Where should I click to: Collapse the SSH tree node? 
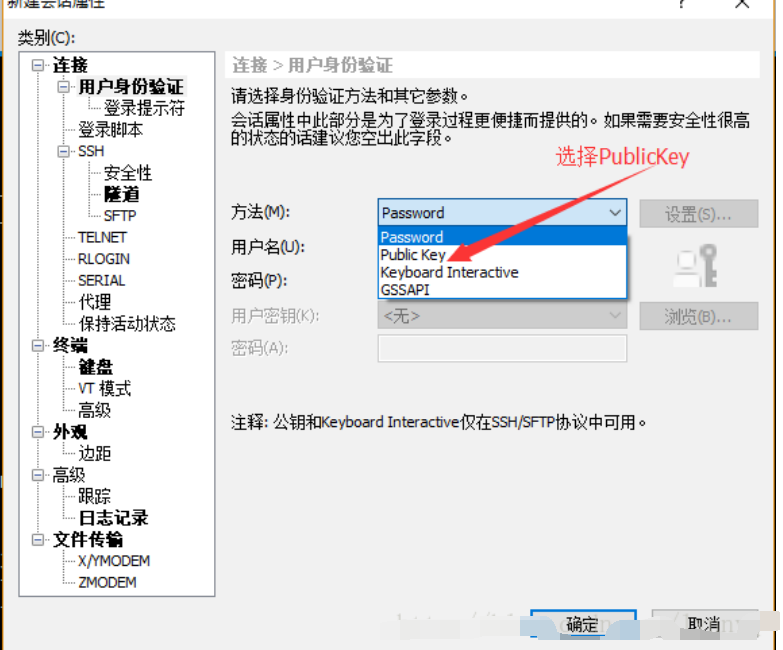[x=63, y=151]
